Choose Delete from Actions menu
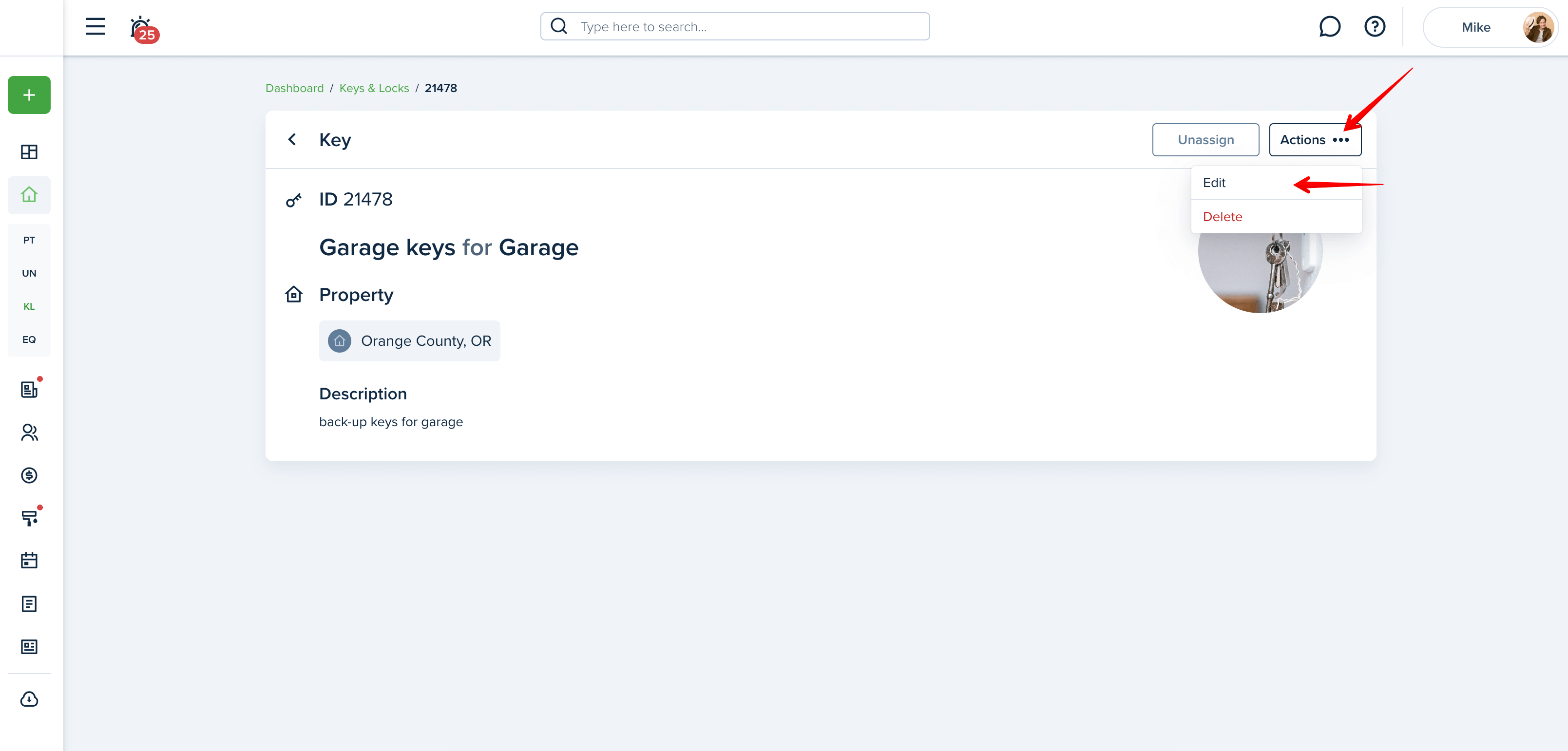This screenshot has width=1568, height=751. [x=1276, y=217]
